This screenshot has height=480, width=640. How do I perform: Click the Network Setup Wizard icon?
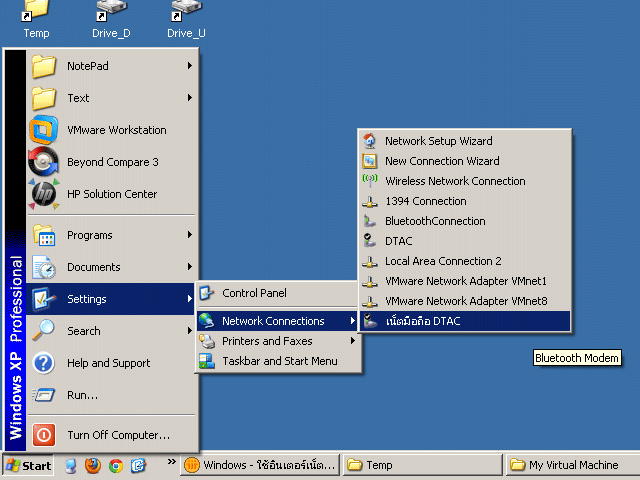370,141
